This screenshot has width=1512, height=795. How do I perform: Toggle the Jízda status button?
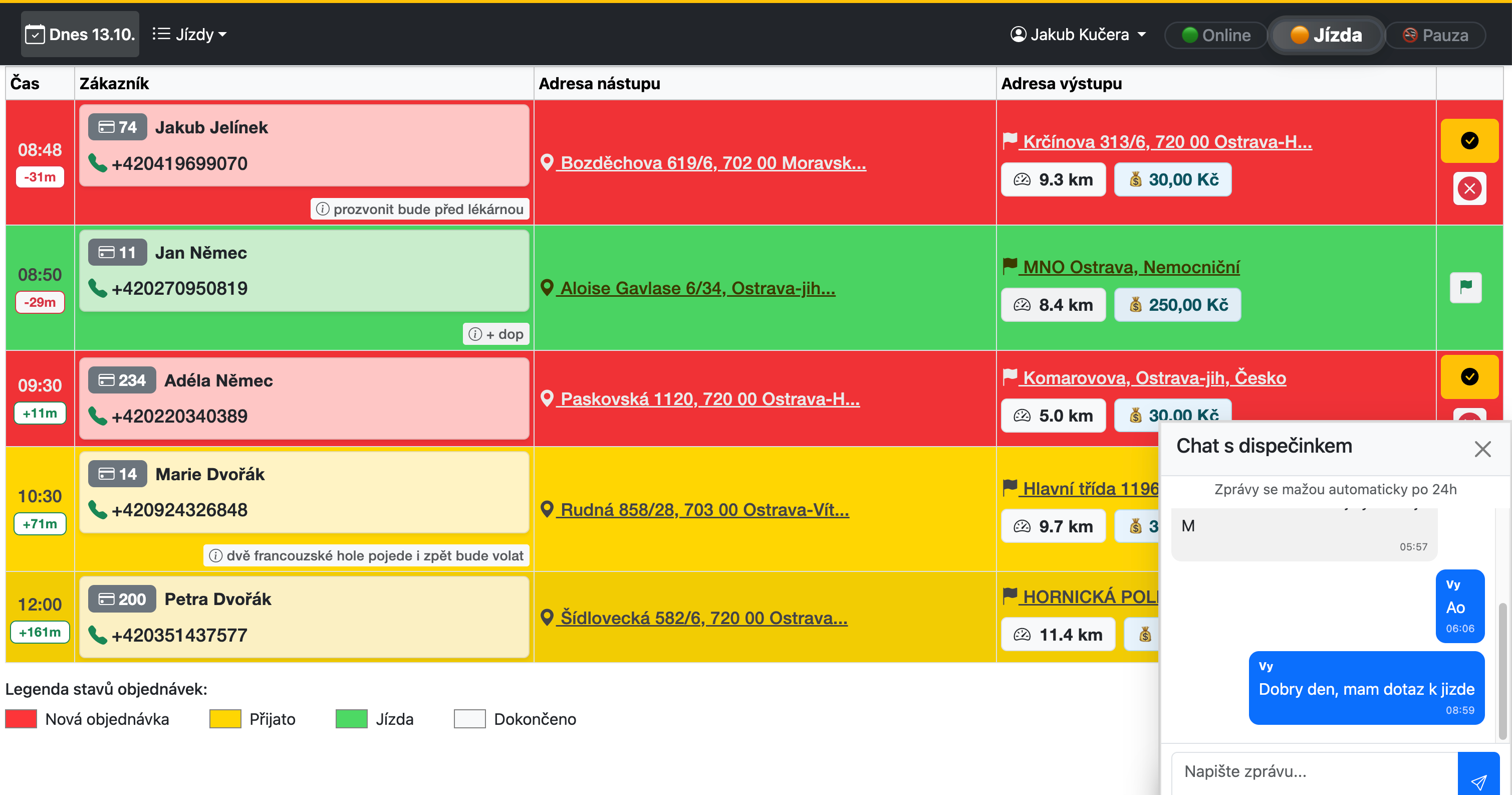[1326, 35]
